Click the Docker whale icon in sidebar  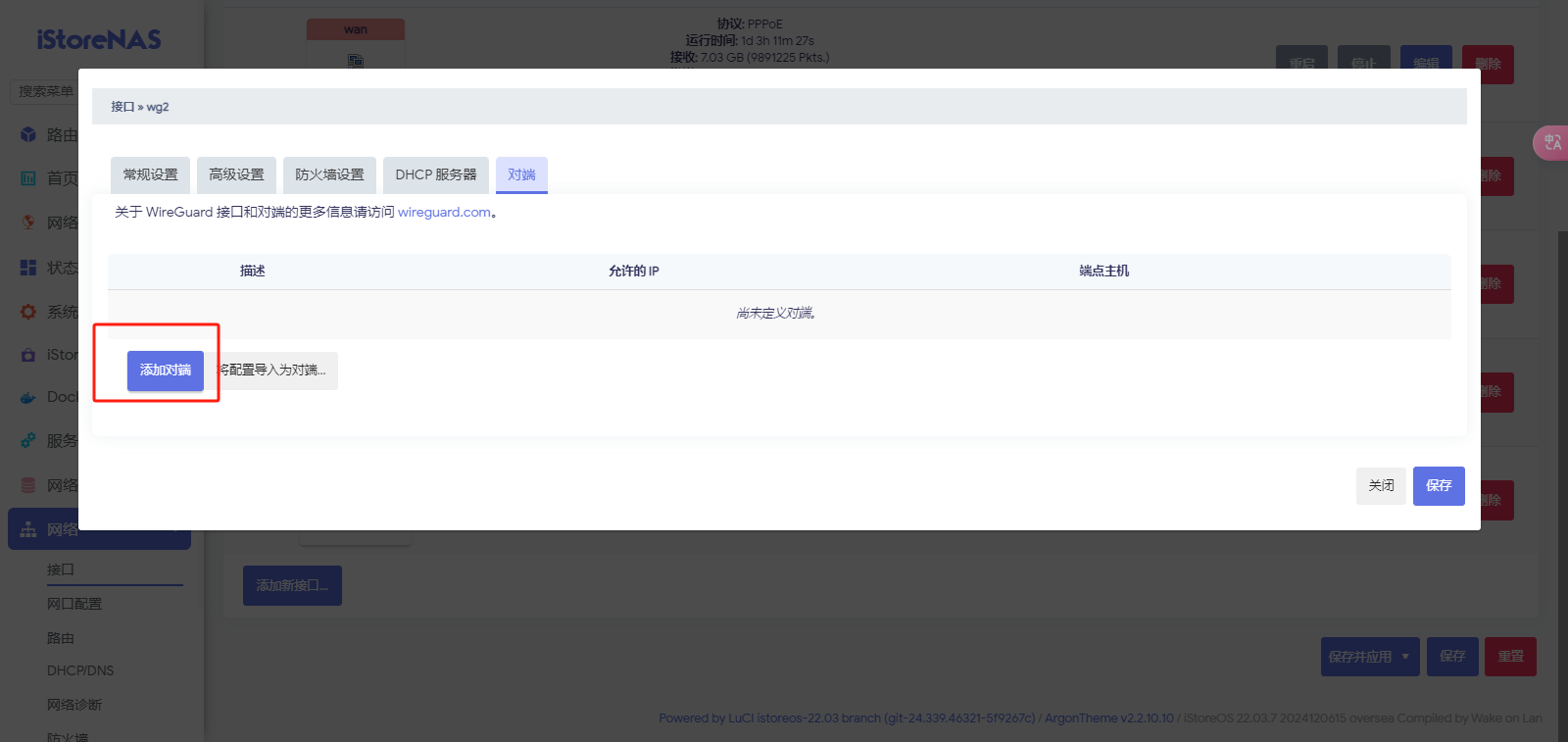click(x=28, y=398)
